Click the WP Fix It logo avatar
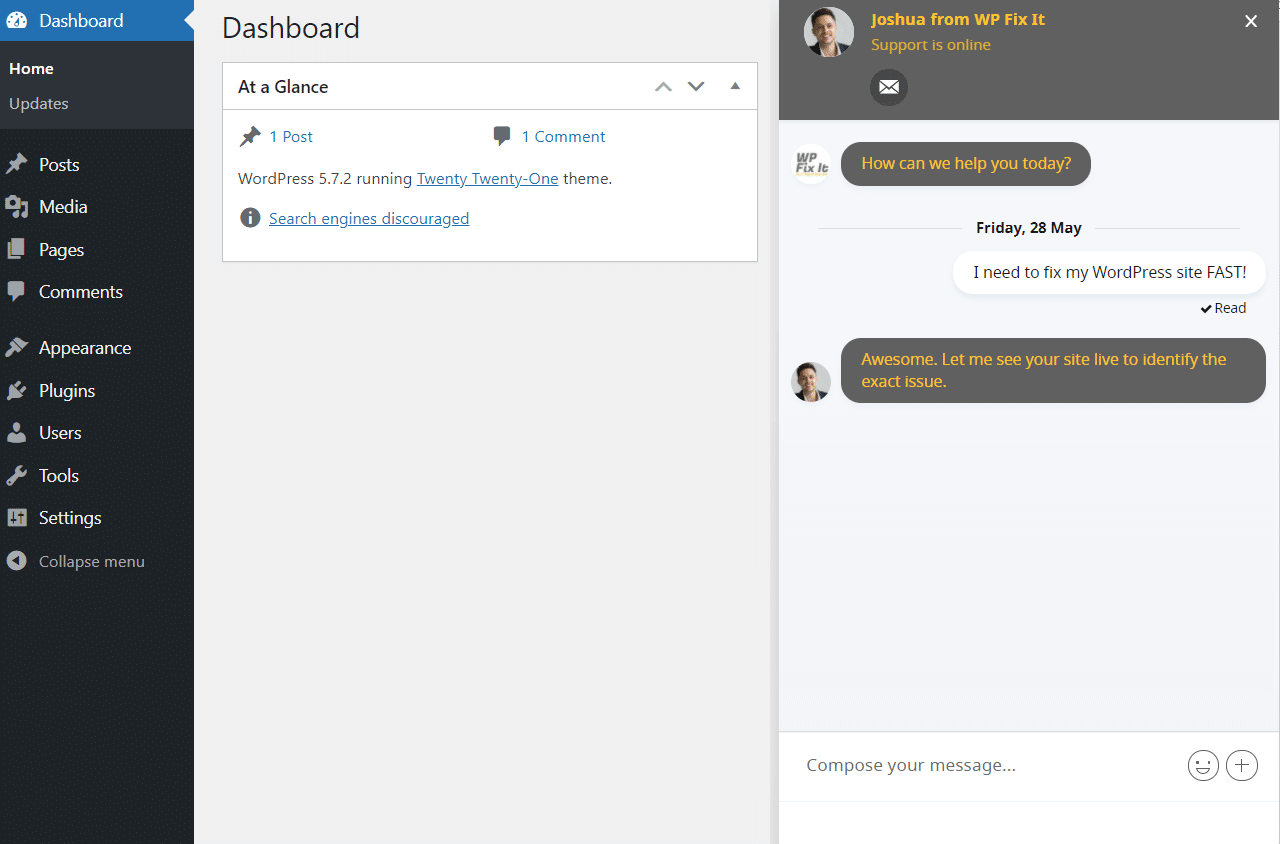Image resolution: width=1280 pixels, height=844 pixels. (812, 164)
